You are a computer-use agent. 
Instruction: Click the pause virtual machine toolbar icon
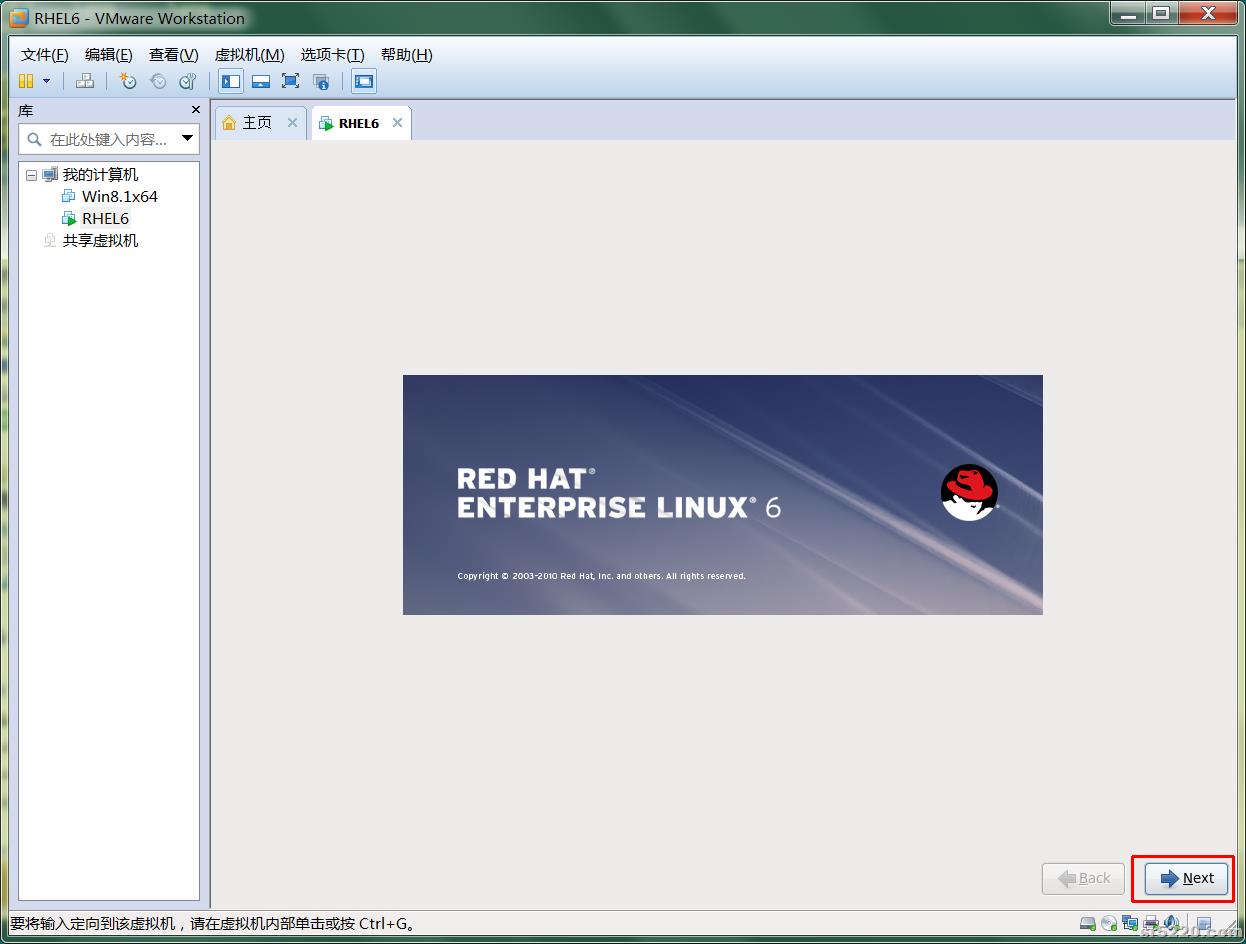(26, 81)
